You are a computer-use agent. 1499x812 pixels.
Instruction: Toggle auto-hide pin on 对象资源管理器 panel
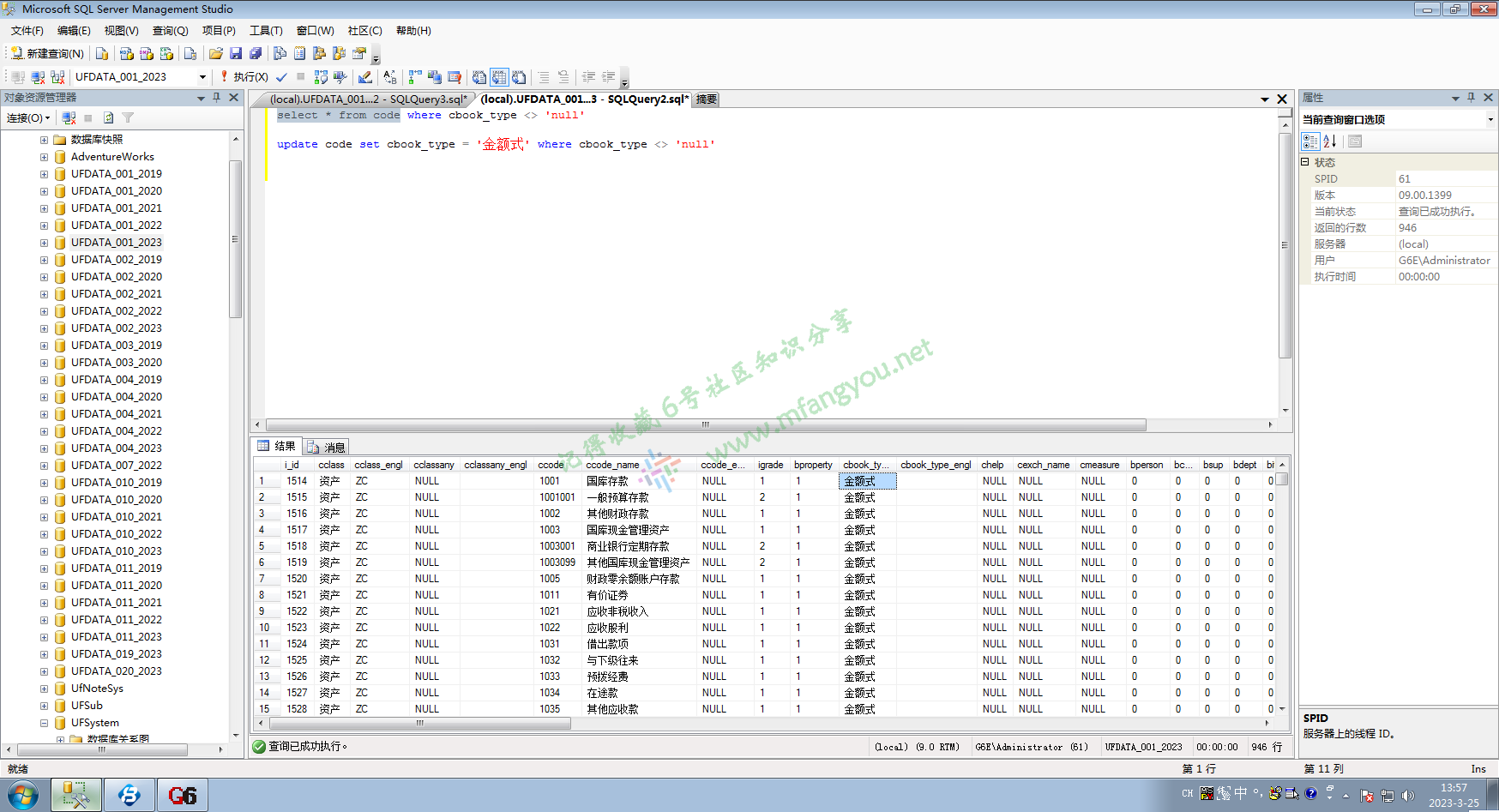217,98
